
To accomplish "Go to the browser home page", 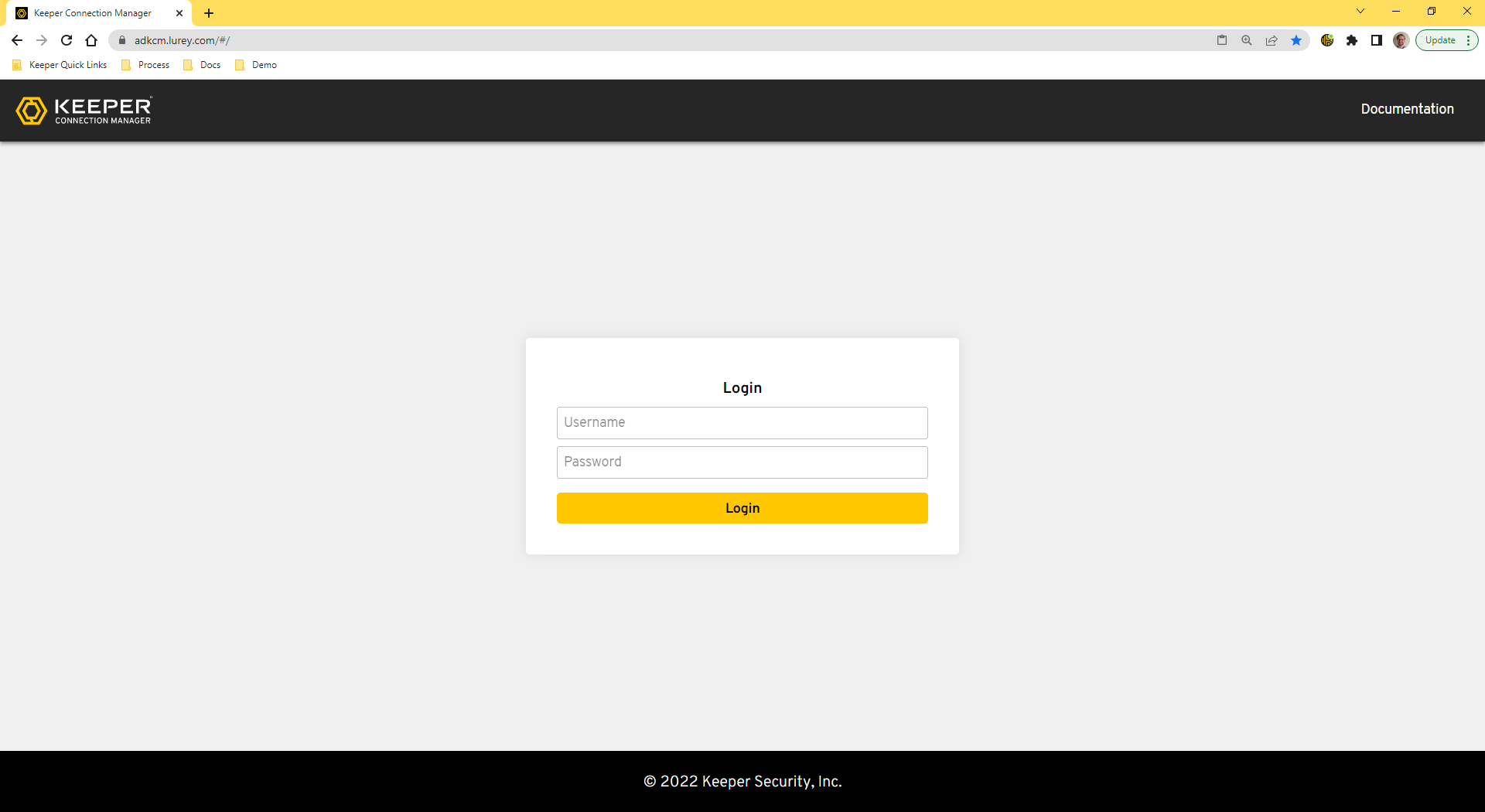I will point(91,40).
